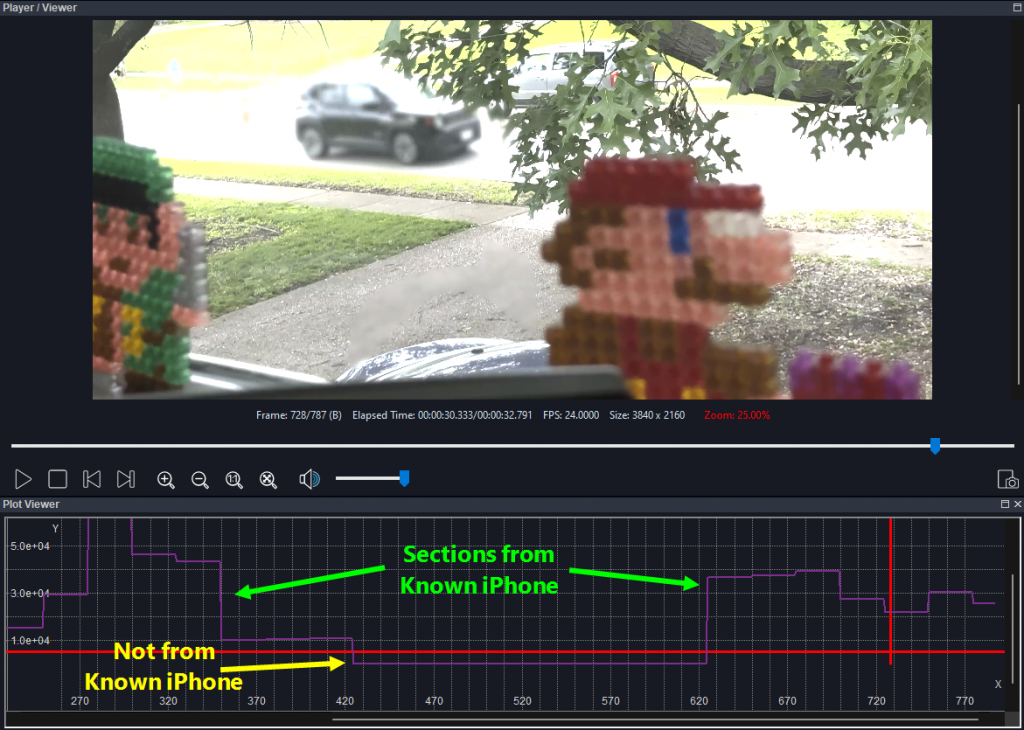Click the red Zoom 25.00% indicator
The image size is (1024, 730).
pos(737,415)
